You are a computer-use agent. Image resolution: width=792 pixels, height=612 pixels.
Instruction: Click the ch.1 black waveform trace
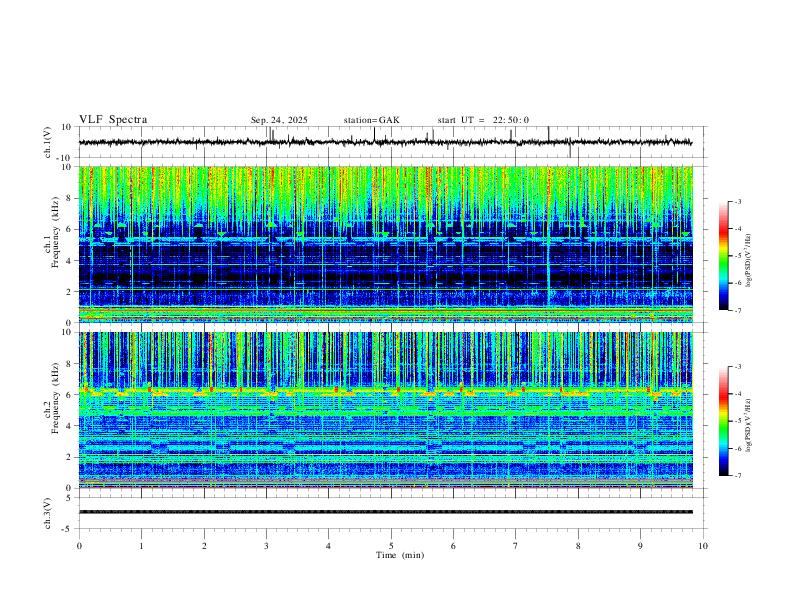point(385,142)
